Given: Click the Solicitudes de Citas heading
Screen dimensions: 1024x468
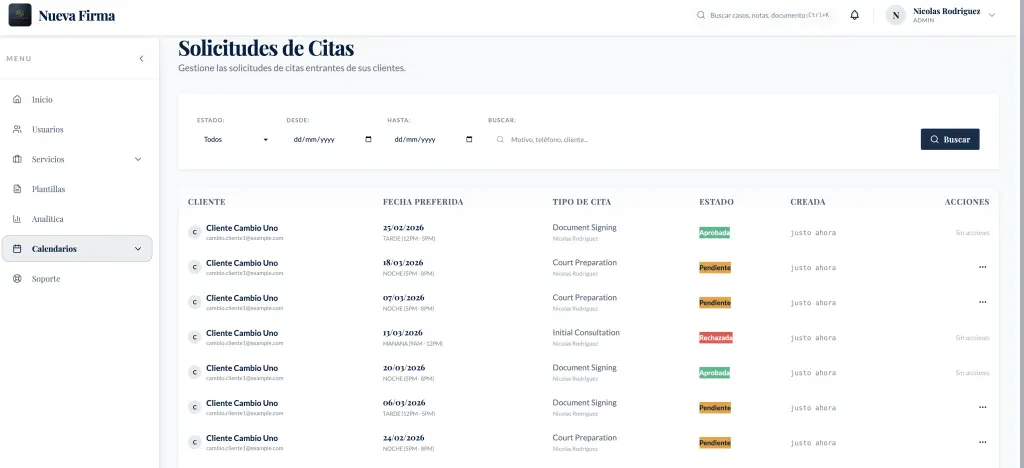Looking at the screenshot, I should [266, 48].
